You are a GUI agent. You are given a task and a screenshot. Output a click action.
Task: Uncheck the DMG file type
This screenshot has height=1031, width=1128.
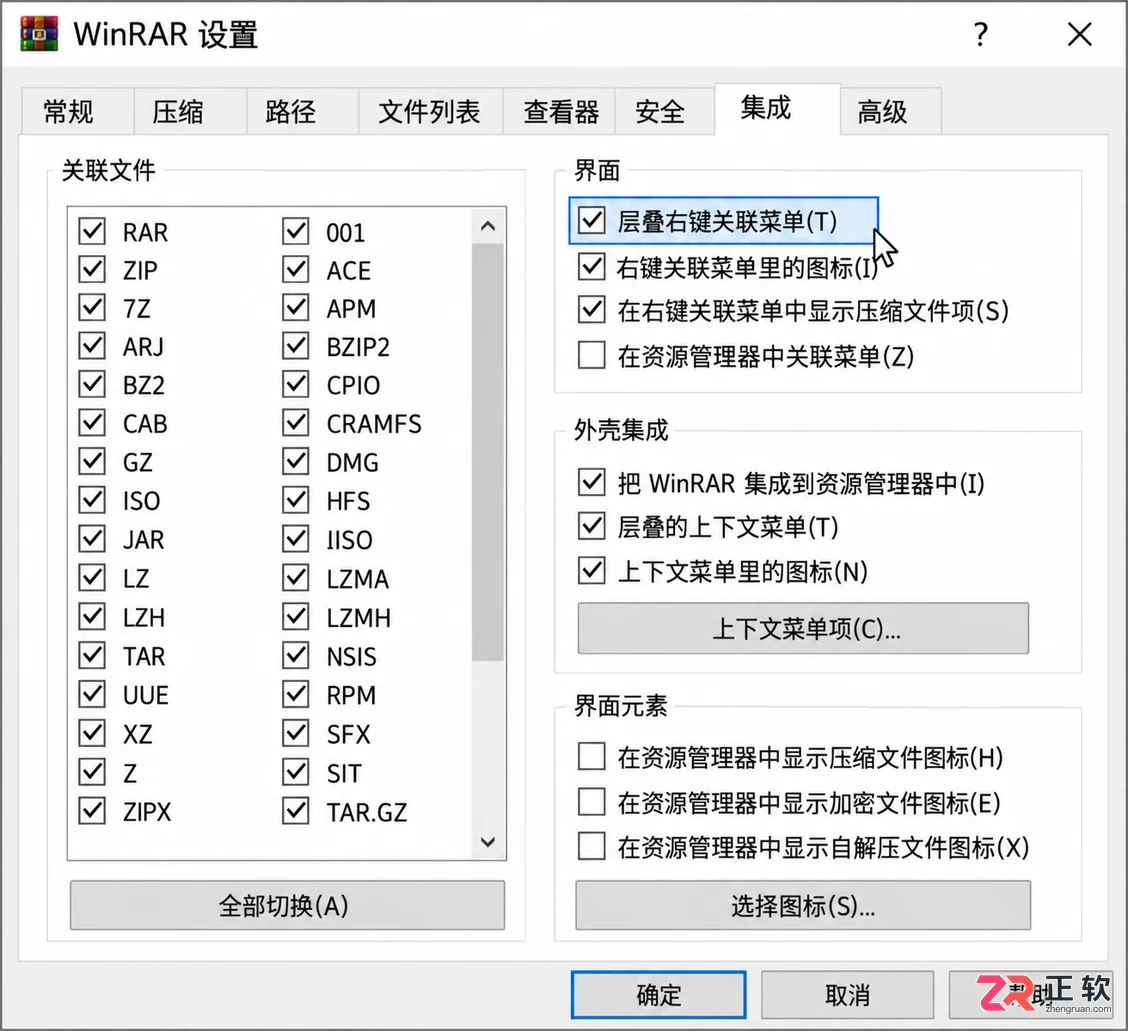click(296, 462)
